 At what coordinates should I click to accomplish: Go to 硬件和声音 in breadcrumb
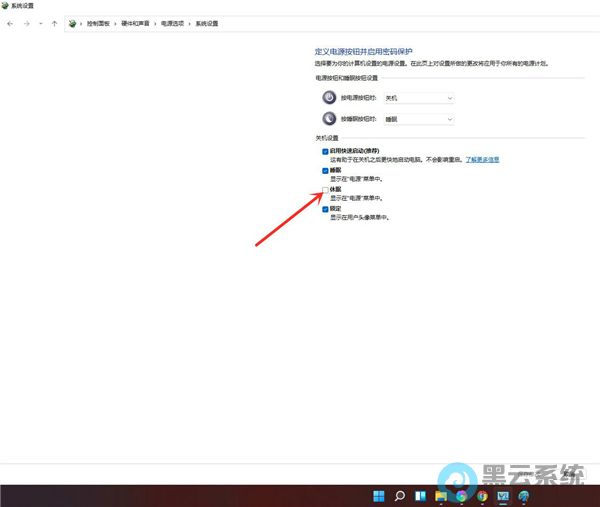(x=138, y=22)
